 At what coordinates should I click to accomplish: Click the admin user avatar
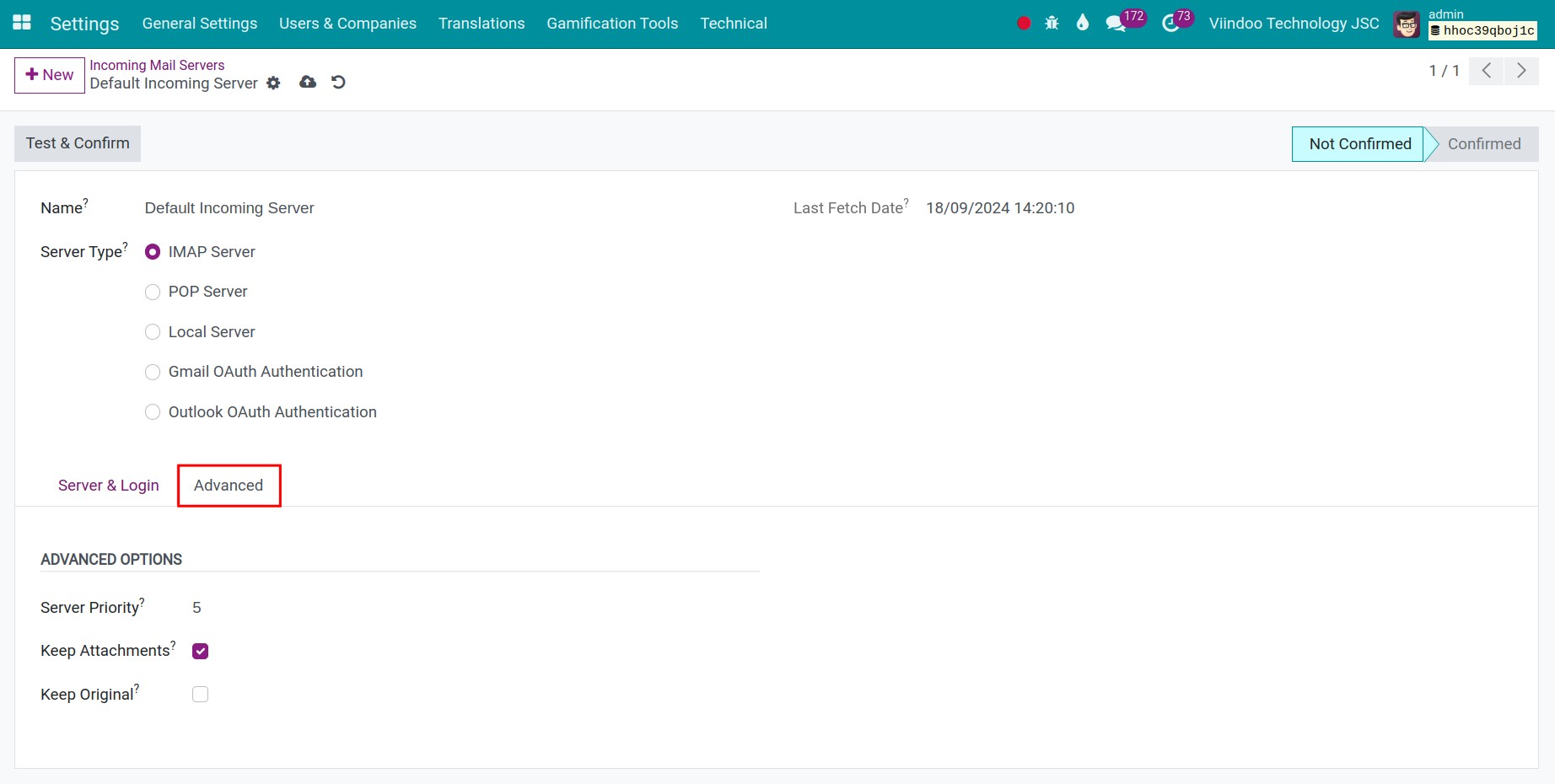pos(1407,24)
